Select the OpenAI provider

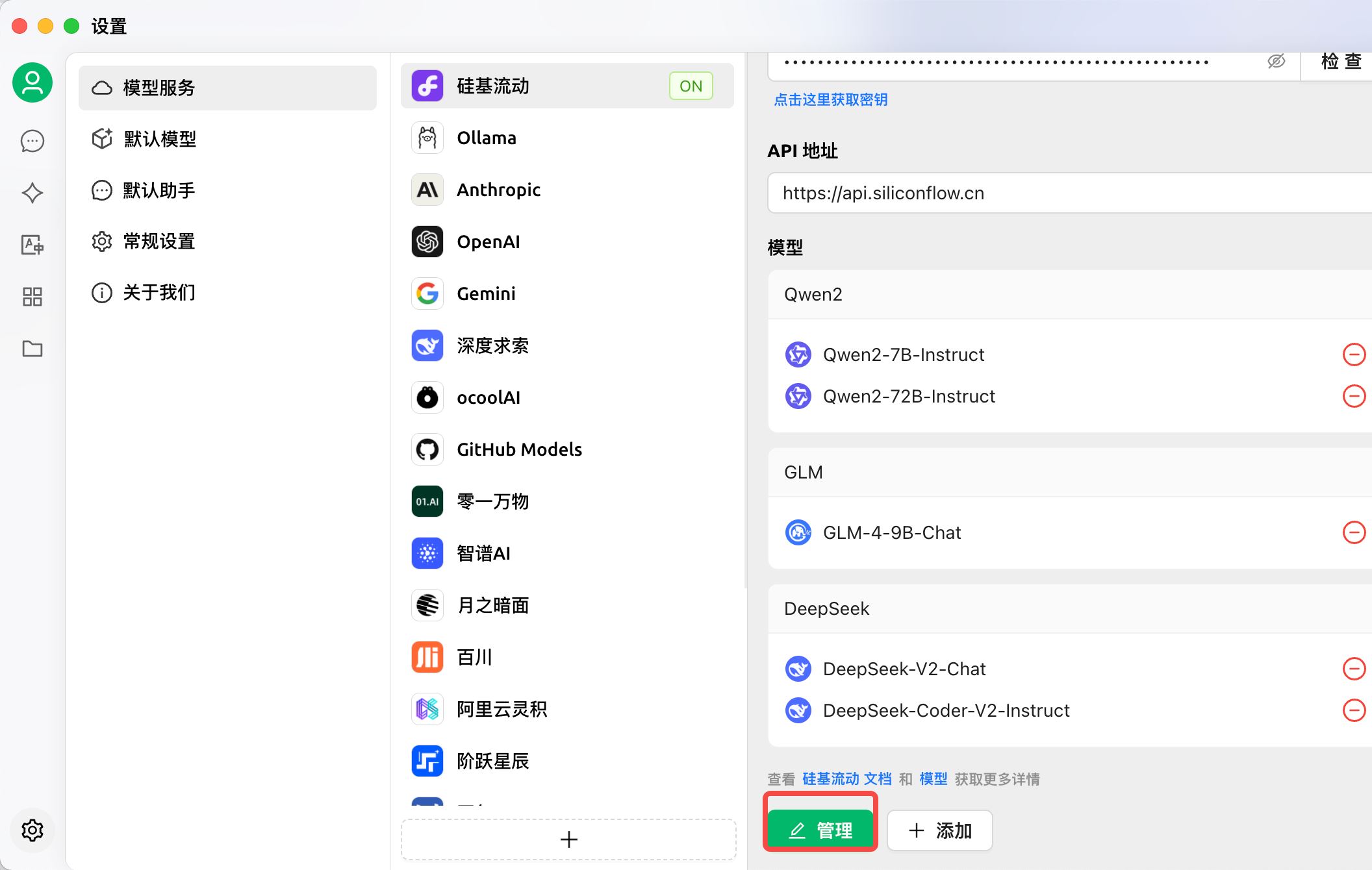point(488,242)
